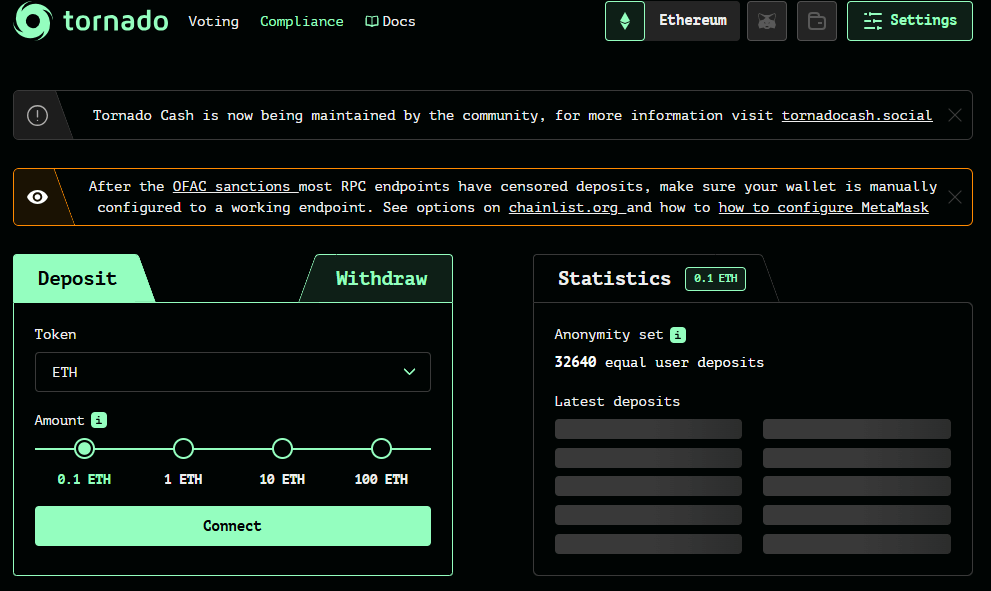
Task: Select the 0.1 ETH amount option
Action: click(85, 448)
